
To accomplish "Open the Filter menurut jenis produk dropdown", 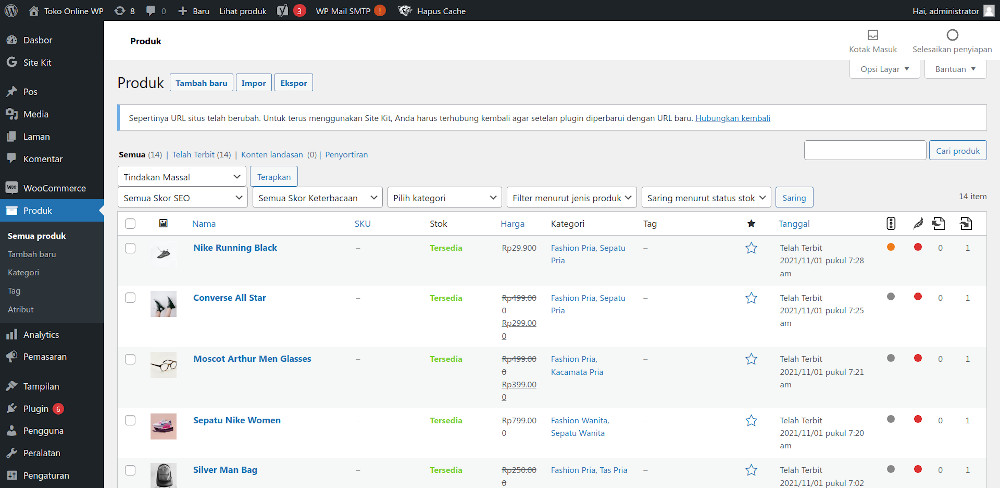I will tap(571, 198).
